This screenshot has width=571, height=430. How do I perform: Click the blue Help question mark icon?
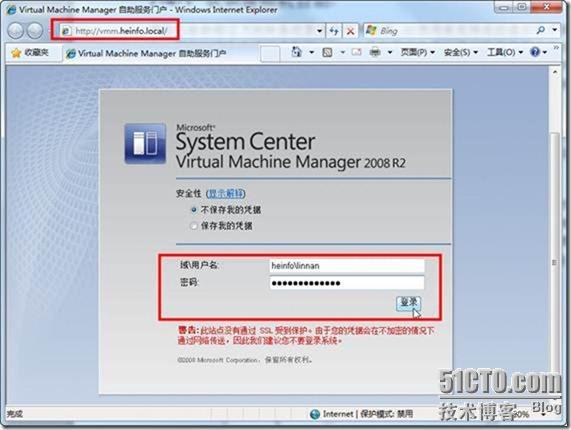pyautogui.click(x=535, y=52)
